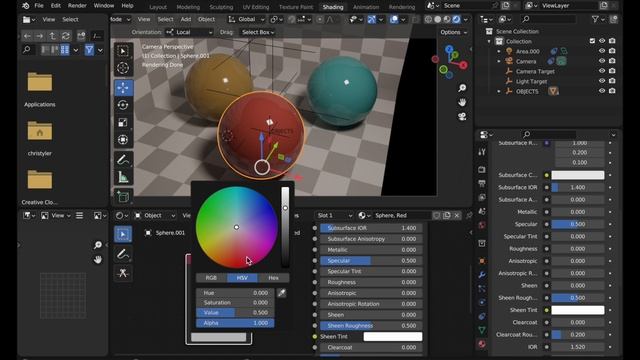Open the node editor Object type dropdown

point(156,216)
